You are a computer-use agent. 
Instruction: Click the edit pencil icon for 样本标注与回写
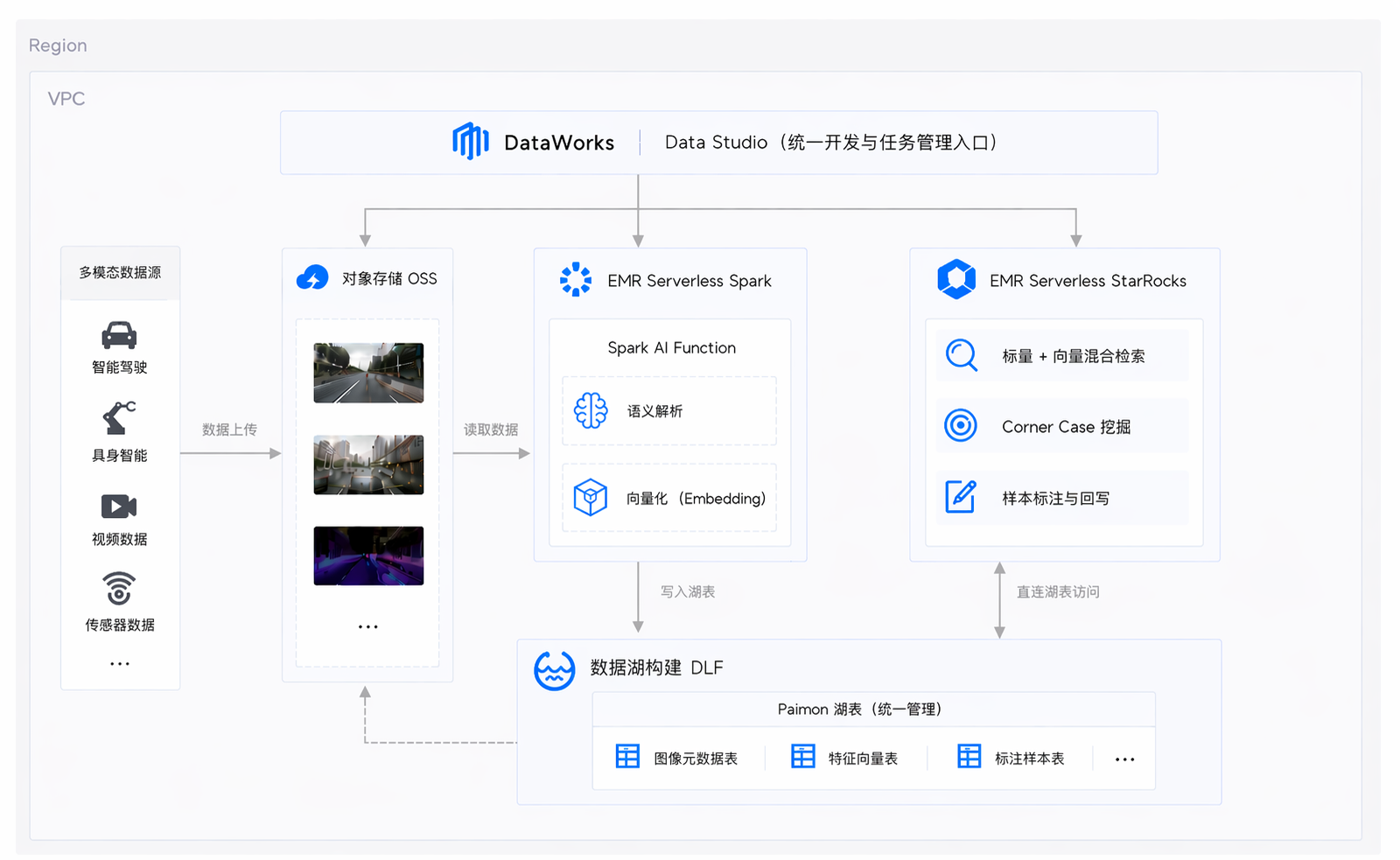click(x=961, y=497)
